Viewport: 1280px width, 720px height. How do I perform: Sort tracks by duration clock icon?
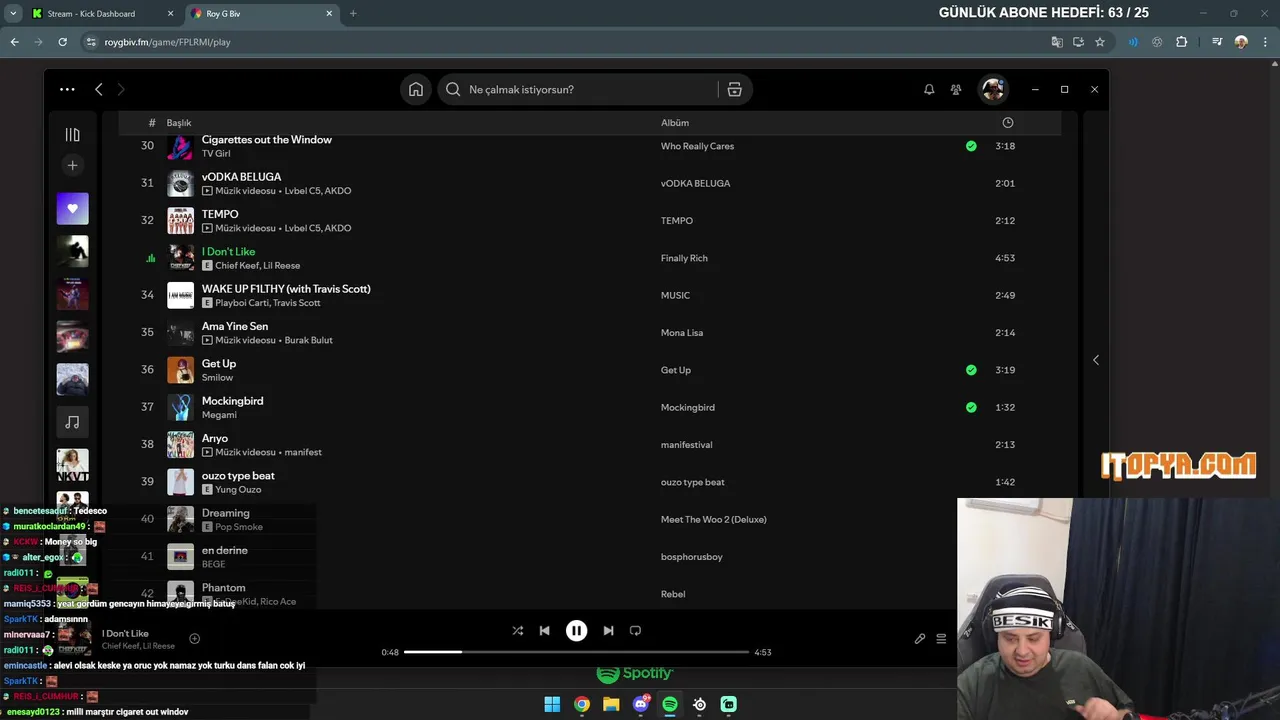[1007, 123]
